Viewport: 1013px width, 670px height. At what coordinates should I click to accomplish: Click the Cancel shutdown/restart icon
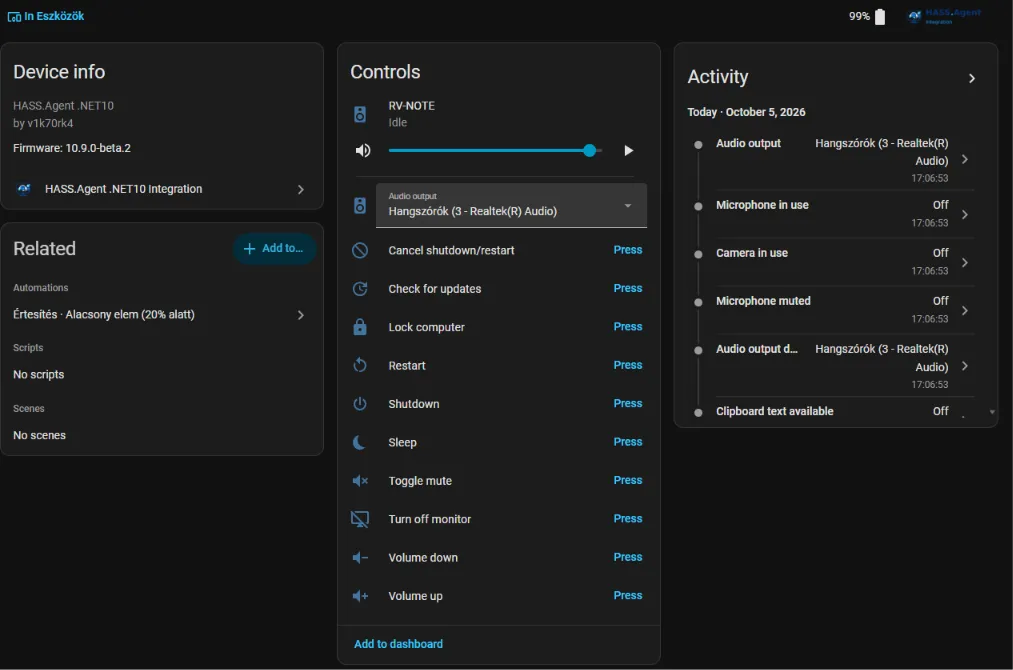click(x=360, y=250)
